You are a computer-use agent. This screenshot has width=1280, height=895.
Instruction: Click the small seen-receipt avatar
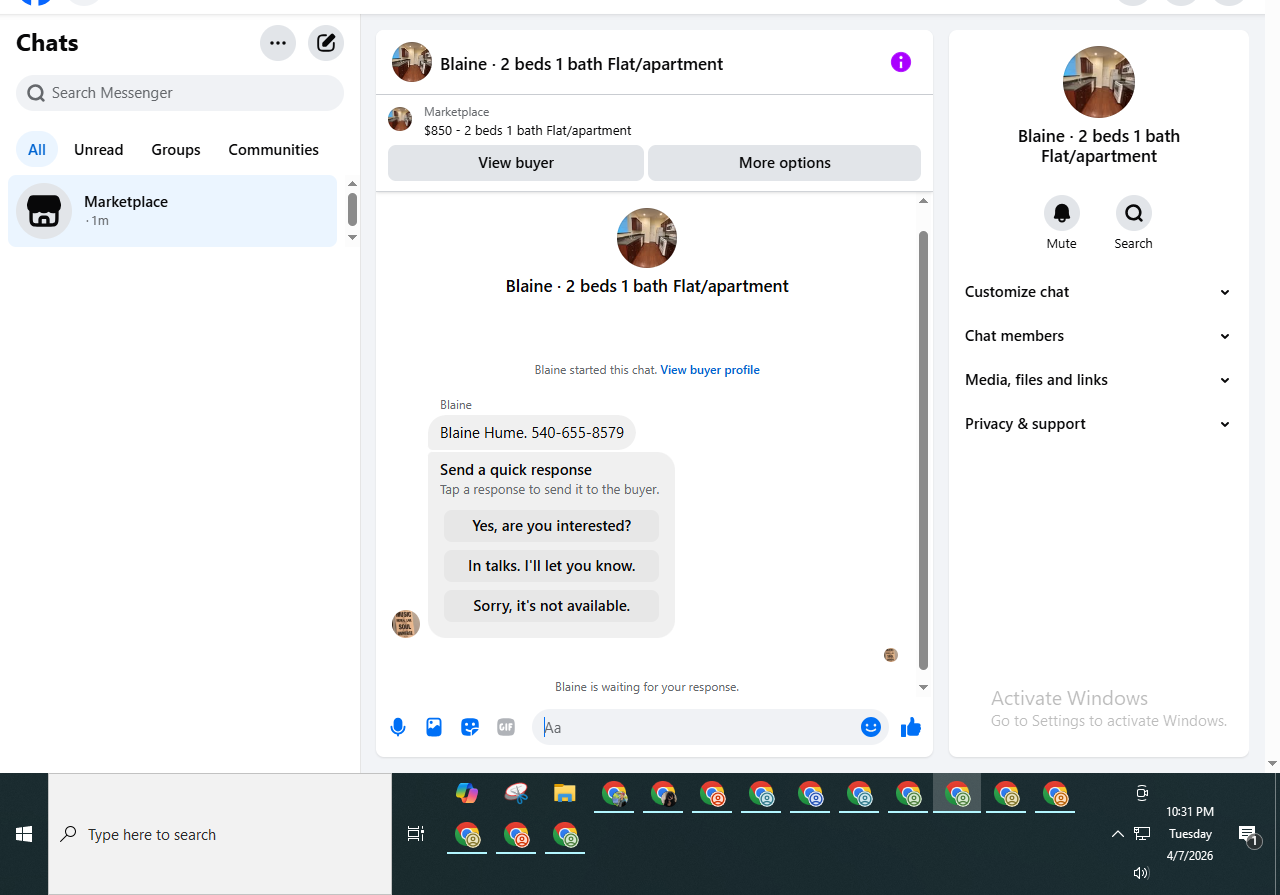(x=891, y=655)
